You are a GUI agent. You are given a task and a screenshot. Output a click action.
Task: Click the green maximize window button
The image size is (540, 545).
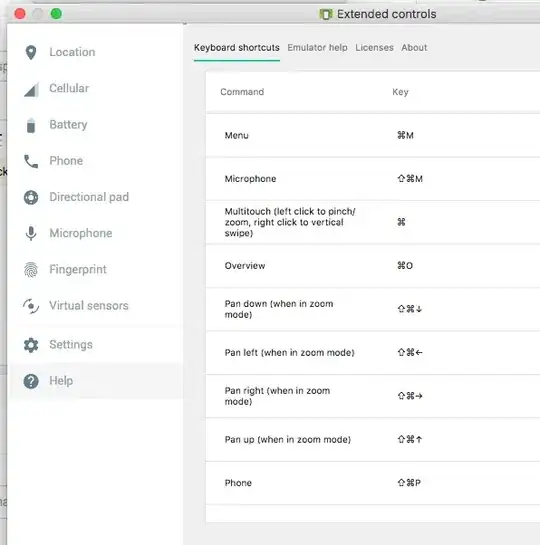[56, 14]
